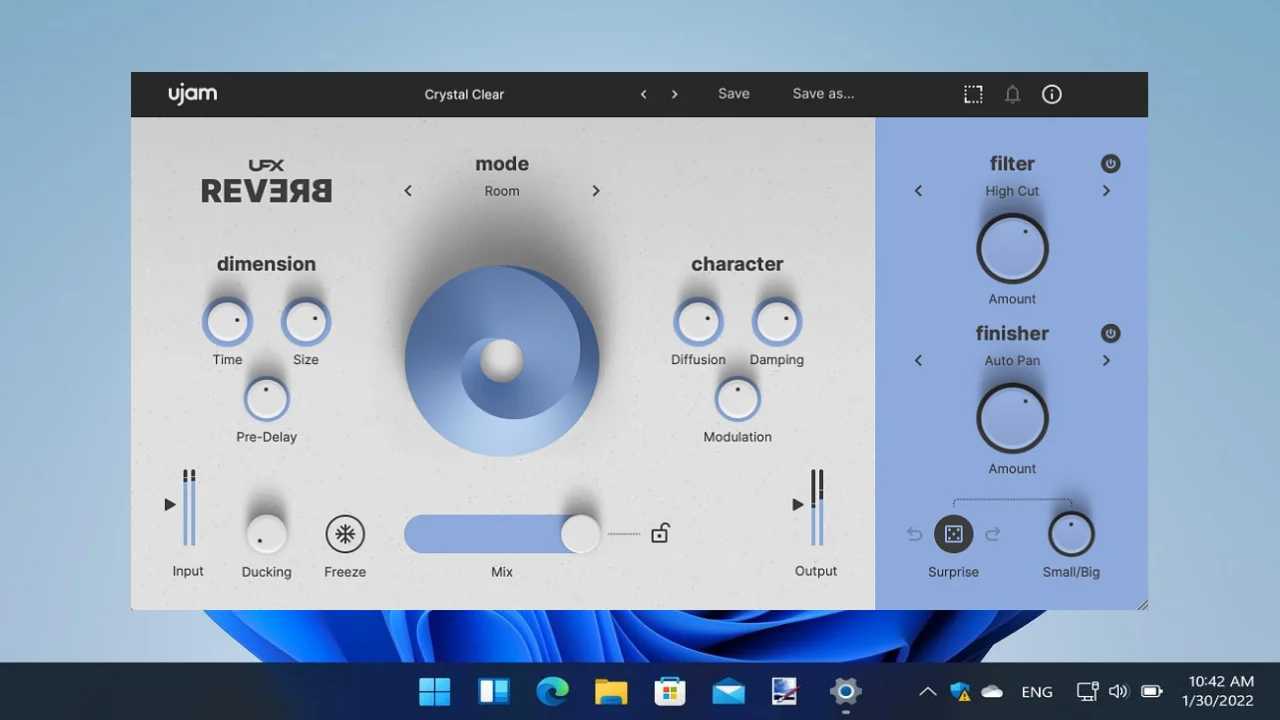
Task: Click the Surprise dice button
Action: click(953, 534)
